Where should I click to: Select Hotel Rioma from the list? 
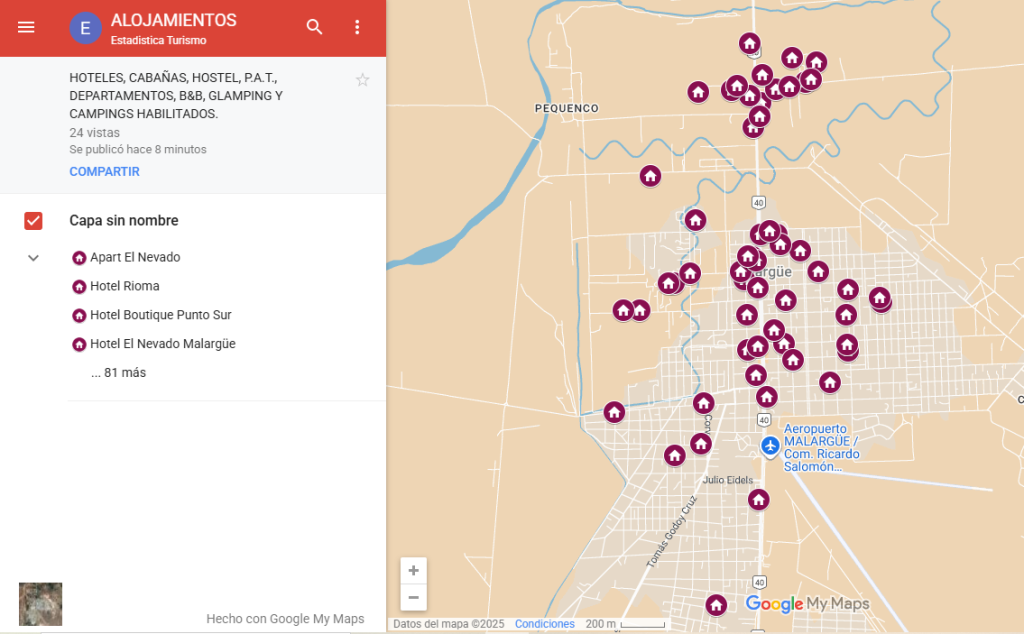124,286
